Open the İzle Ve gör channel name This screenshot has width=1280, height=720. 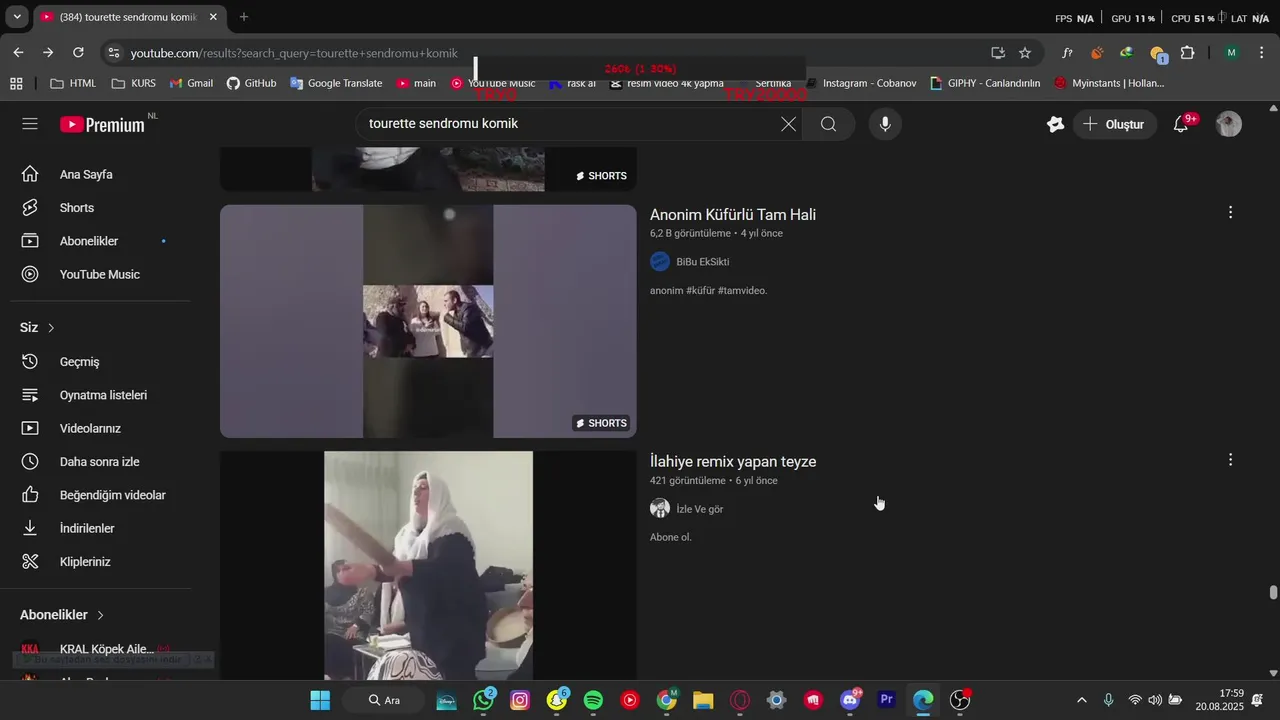[x=700, y=509]
